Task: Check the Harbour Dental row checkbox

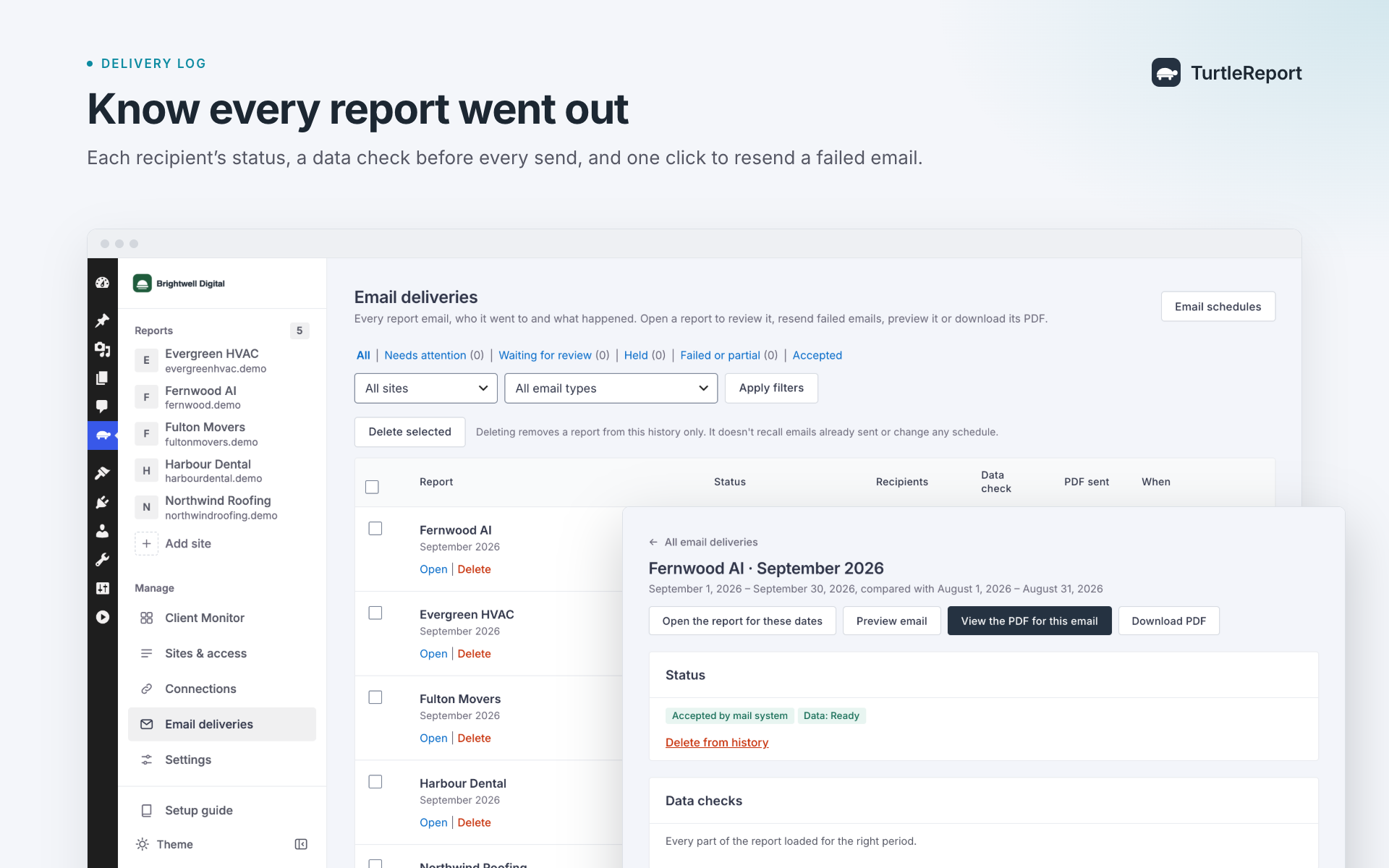Action: (375, 782)
